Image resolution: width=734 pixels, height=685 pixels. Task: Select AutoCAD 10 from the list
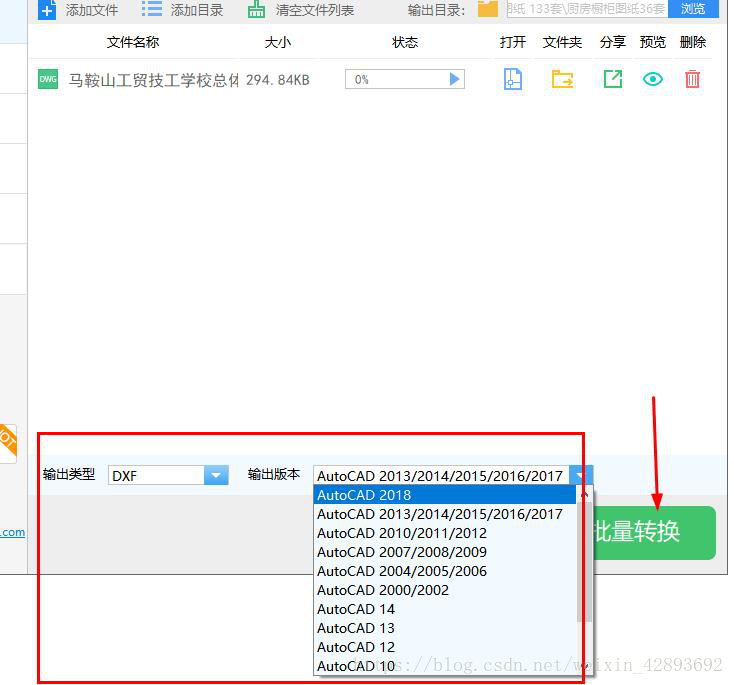tap(444, 666)
